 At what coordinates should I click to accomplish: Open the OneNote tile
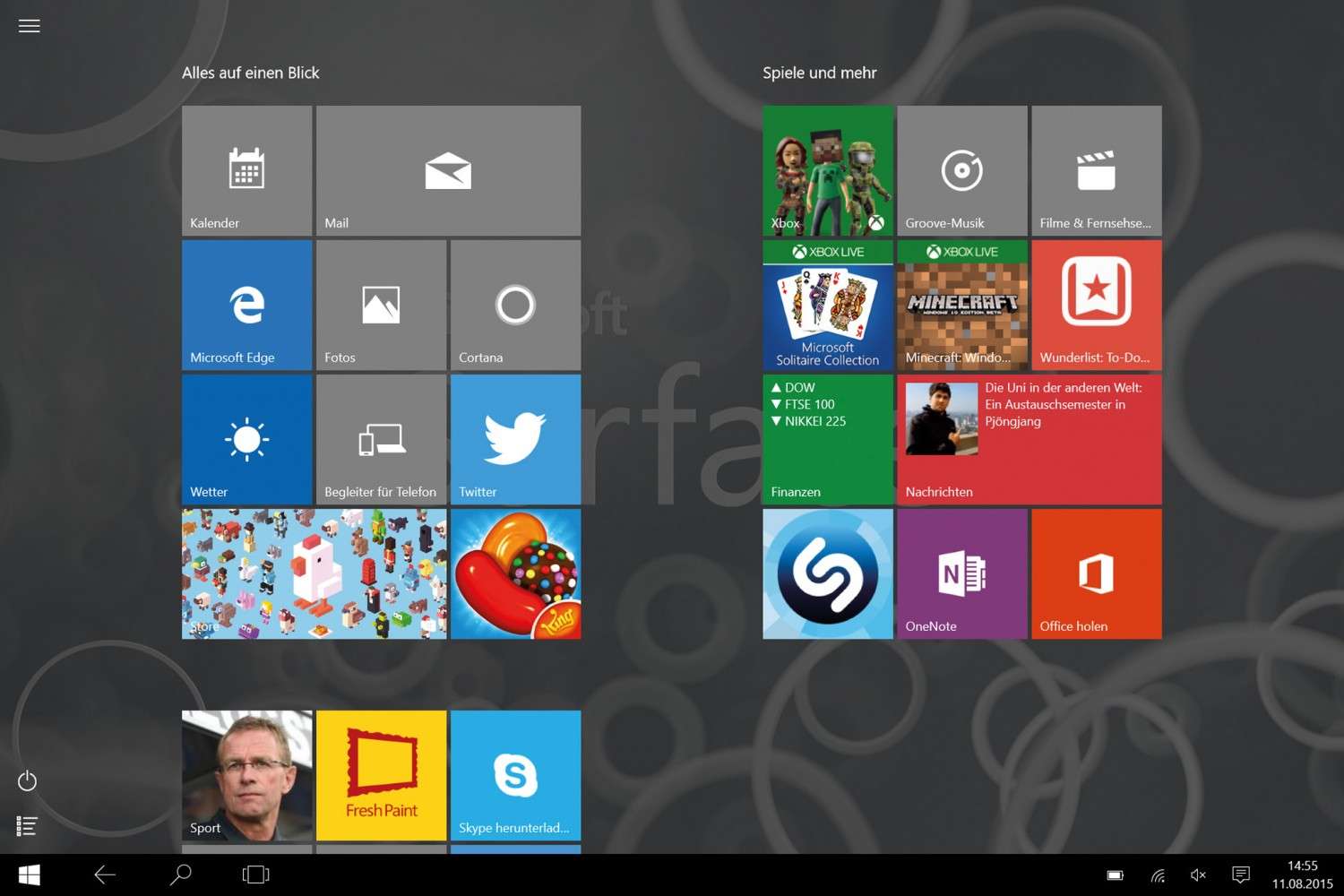[x=962, y=573]
